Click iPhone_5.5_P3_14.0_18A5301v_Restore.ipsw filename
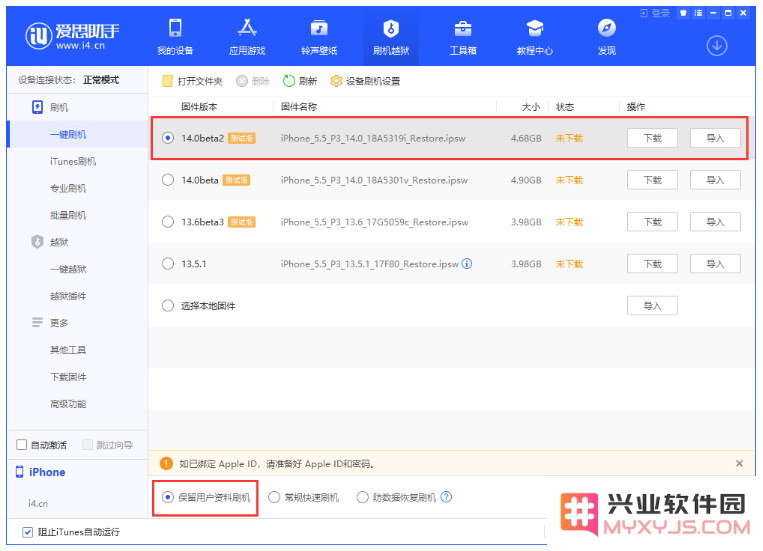The image size is (763, 551). coord(374,180)
